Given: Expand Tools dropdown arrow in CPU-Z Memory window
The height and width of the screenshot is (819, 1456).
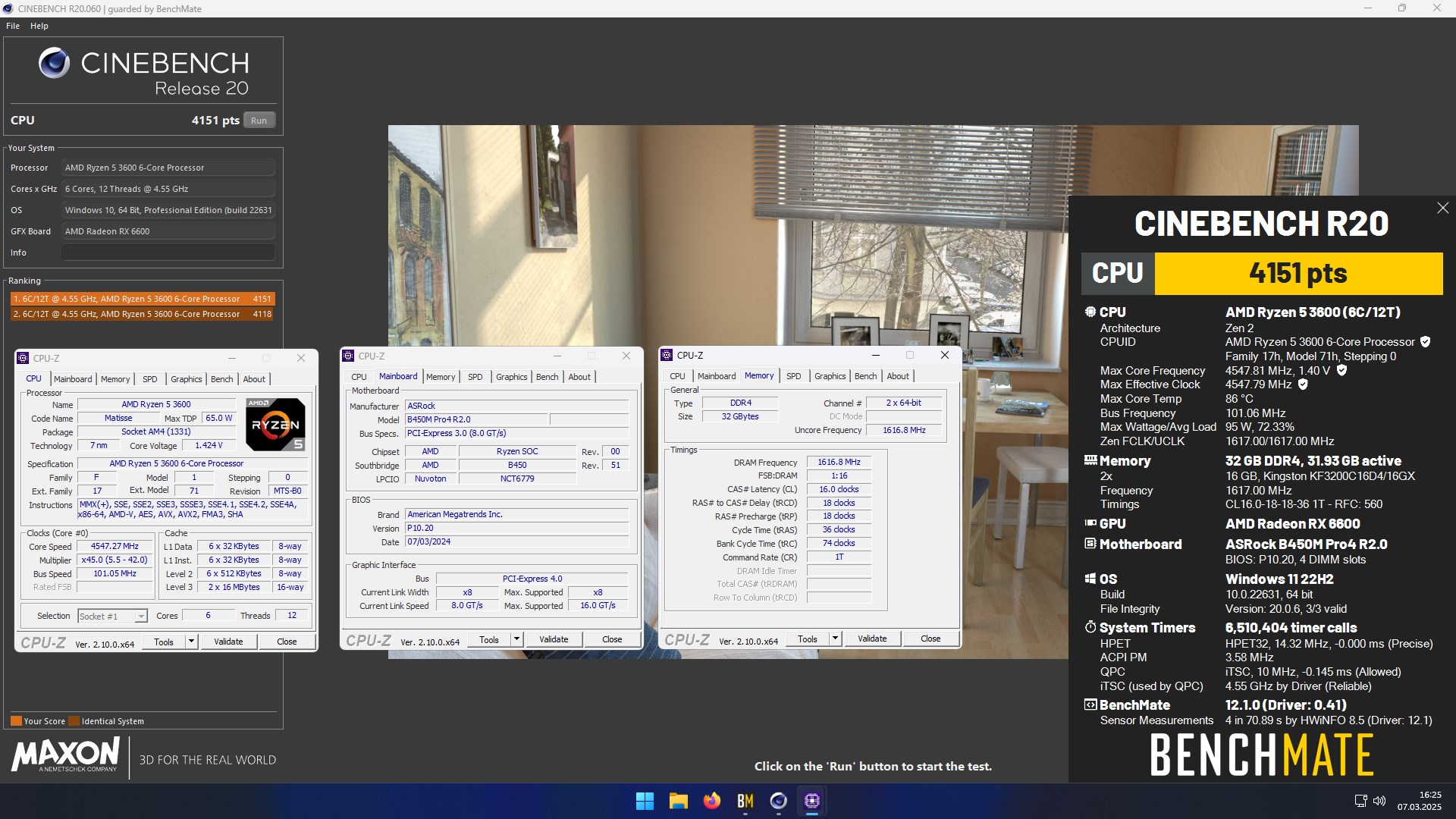Looking at the screenshot, I should tap(835, 639).
